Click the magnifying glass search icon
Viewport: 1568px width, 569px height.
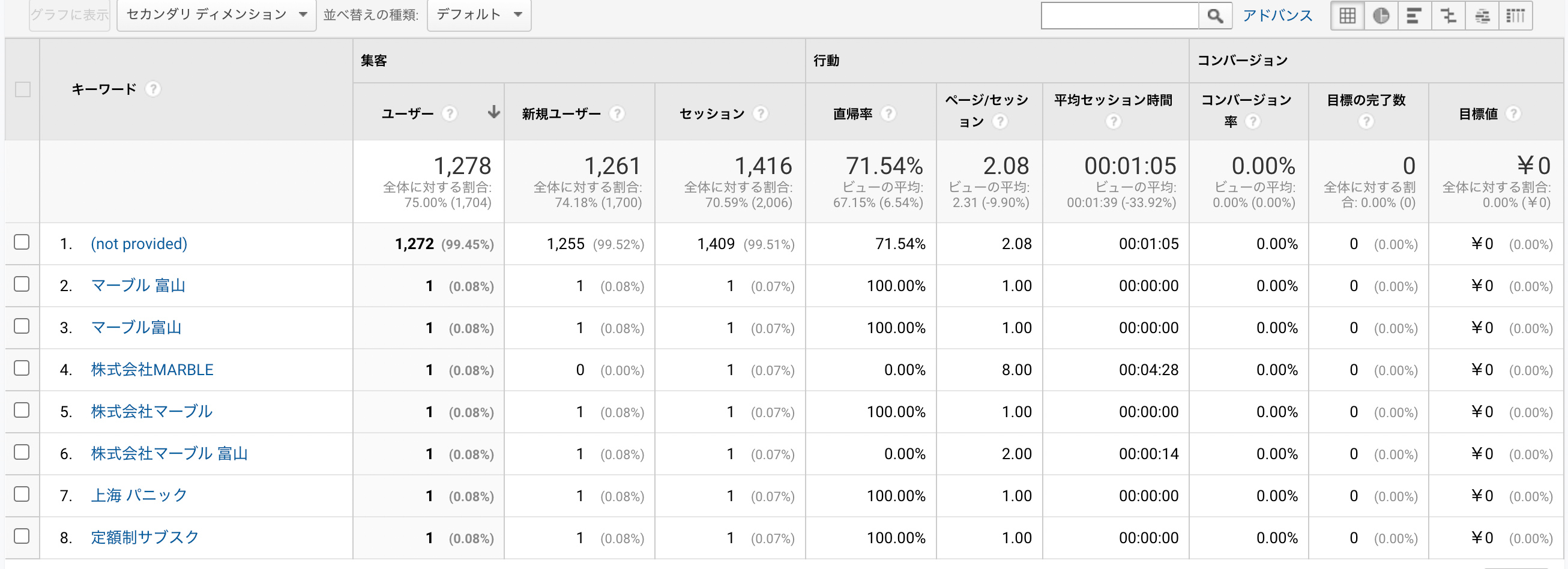pyautogui.click(x=1214, y=16)
